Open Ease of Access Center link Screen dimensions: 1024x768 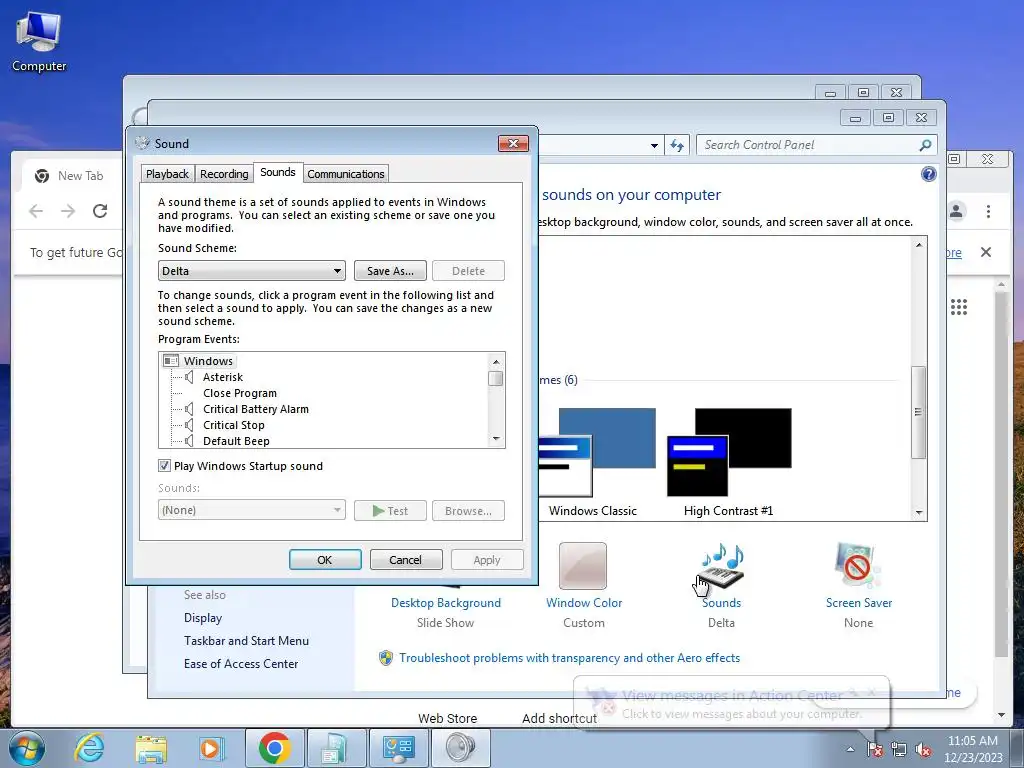241,664
